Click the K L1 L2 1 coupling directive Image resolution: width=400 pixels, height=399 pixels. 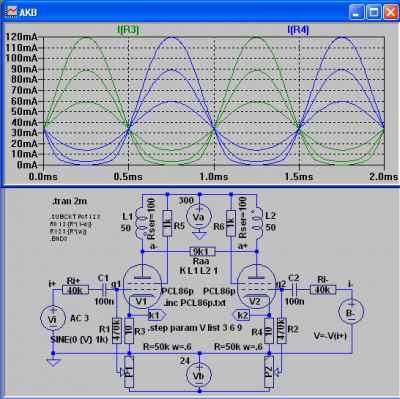(x=198, y=270)
